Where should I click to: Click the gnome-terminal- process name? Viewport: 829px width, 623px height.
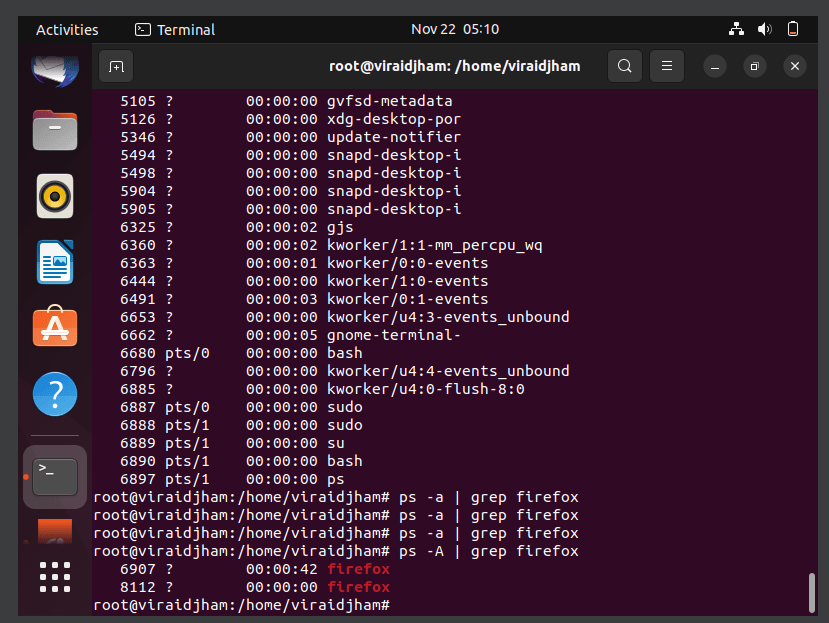394,335
